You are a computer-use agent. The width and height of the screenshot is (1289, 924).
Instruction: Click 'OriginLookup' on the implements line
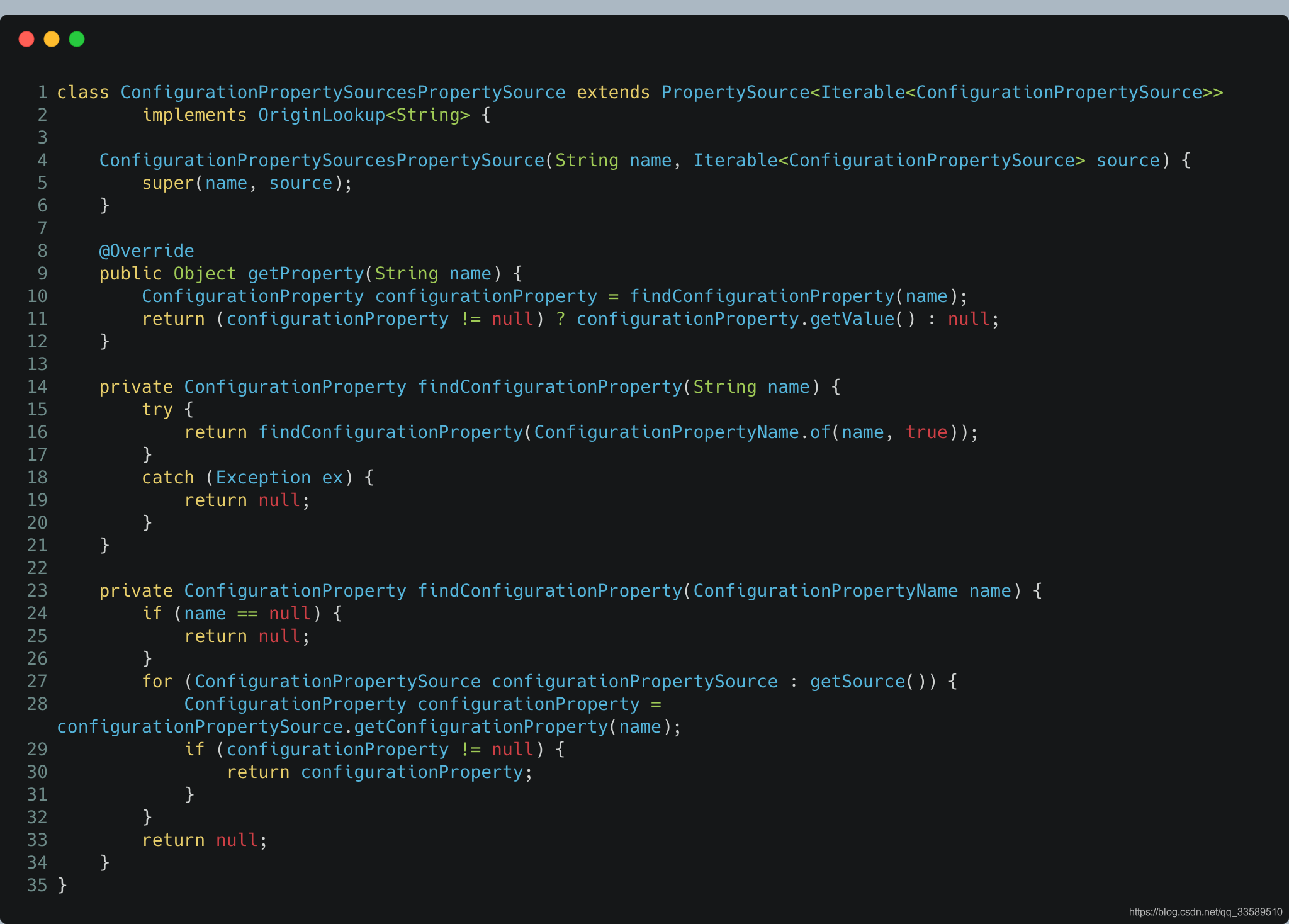(x=321, y=115)
